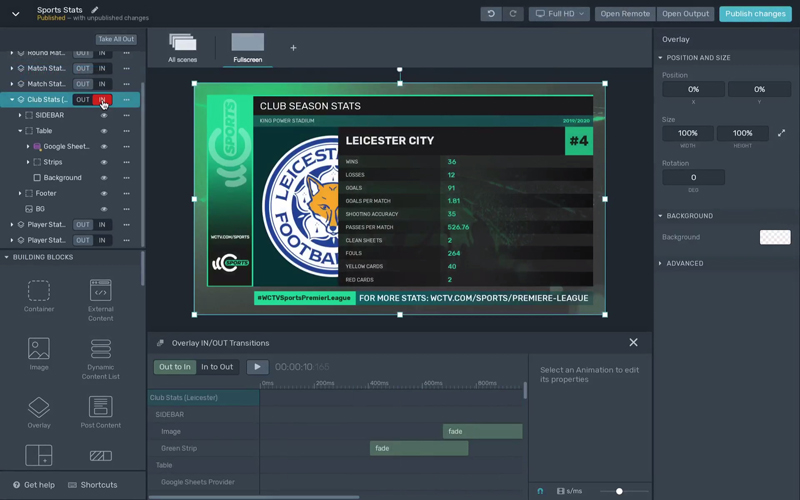Open more options for Strips row
The image size is (800, 500).
(x=127, y=162)
